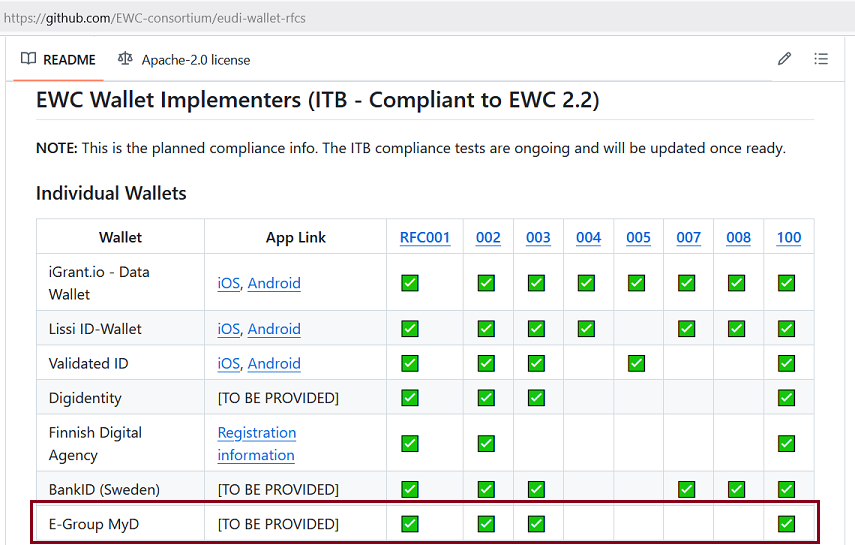Click Finnish Digital Agency 100 check mark

click(786, 443)
